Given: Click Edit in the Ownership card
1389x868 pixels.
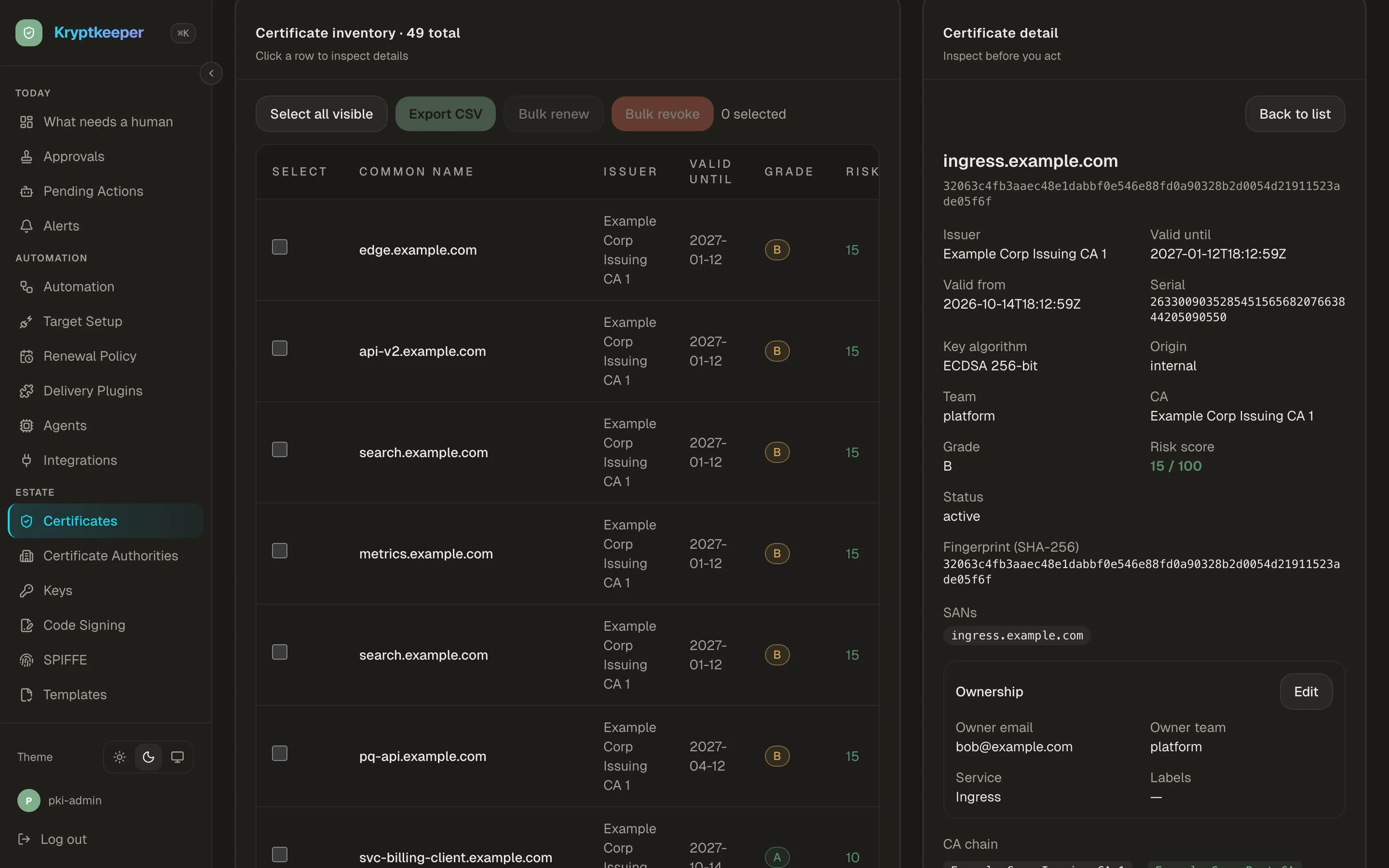Looking at the screenshot, I should click(x=1306, y=692).
